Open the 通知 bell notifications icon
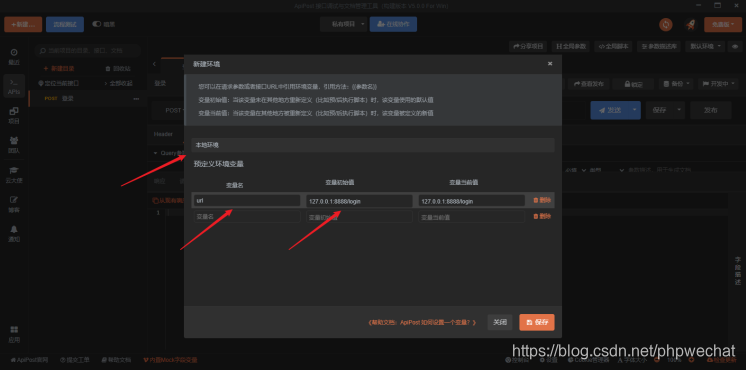This screenshot has height=370, width=746. click(14, 234)
